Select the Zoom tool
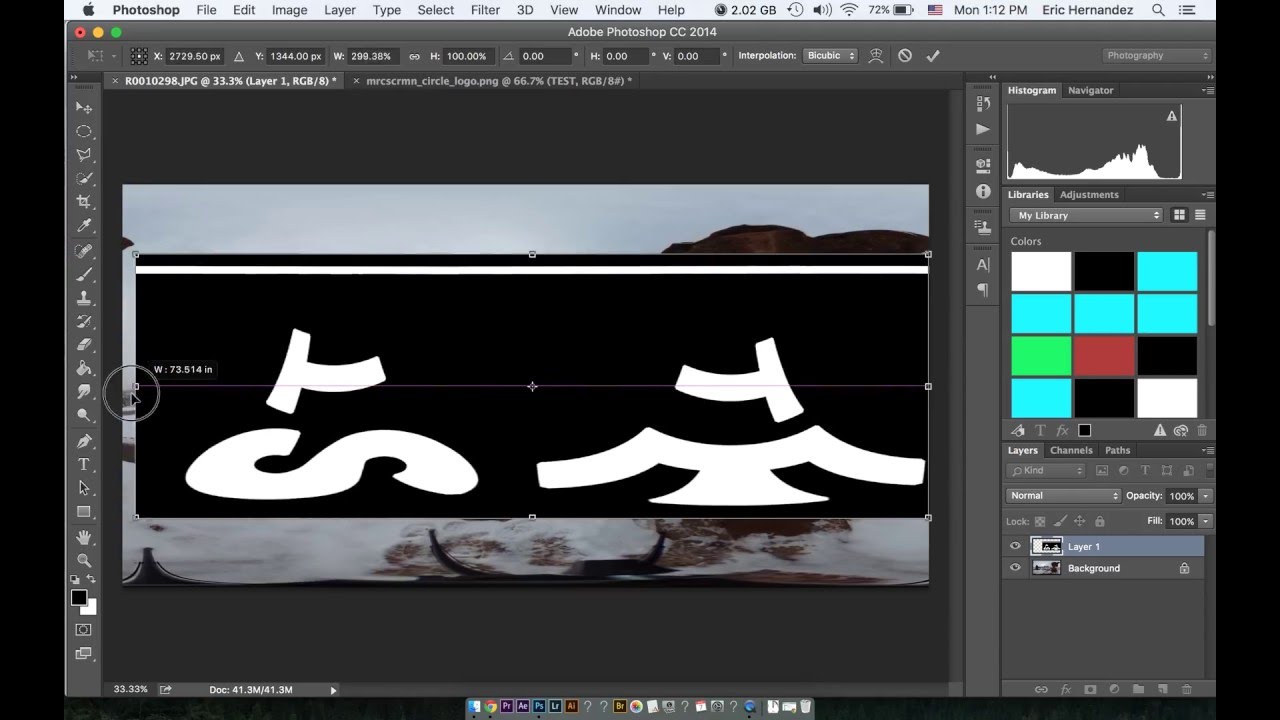1280x720 pixels. coord(84,561)
